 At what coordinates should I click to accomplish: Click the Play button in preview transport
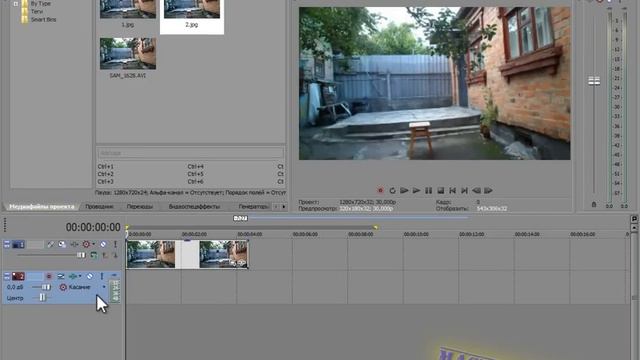pos(416,191)
